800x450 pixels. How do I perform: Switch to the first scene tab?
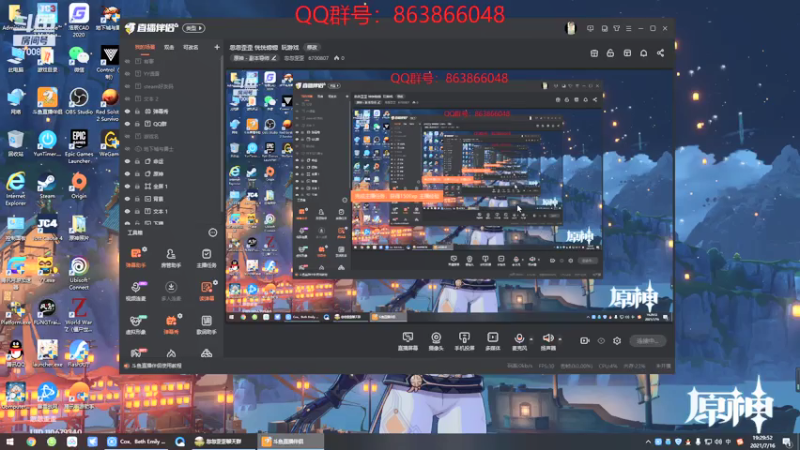coord(144,47)
